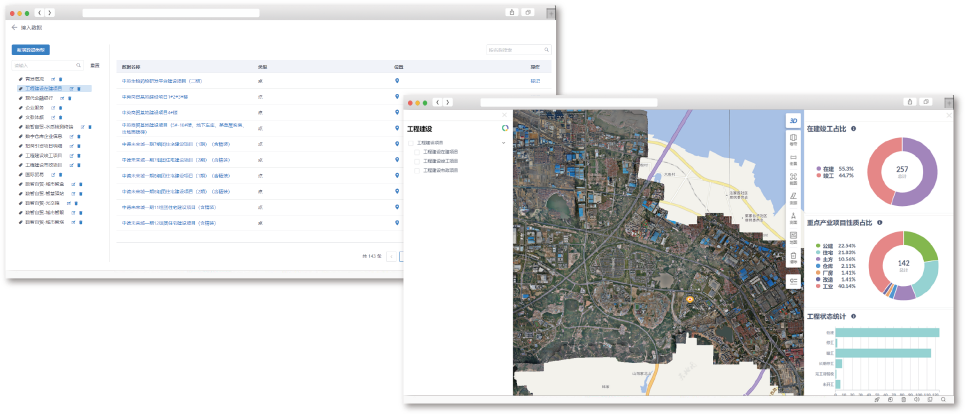Click the blue button above the left search box
The width and height of the screenshot is (965, 414).
click(31, 49)
